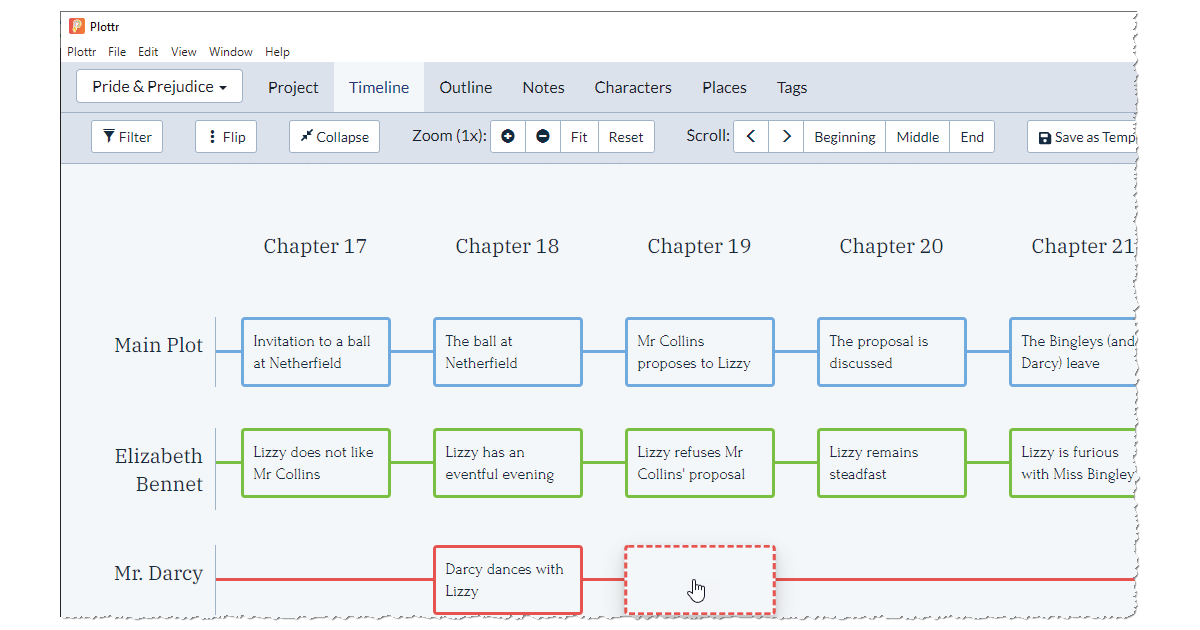Collapse the timeline view
This screenshot has height=630, width=1200.
[x=334, y=137]
